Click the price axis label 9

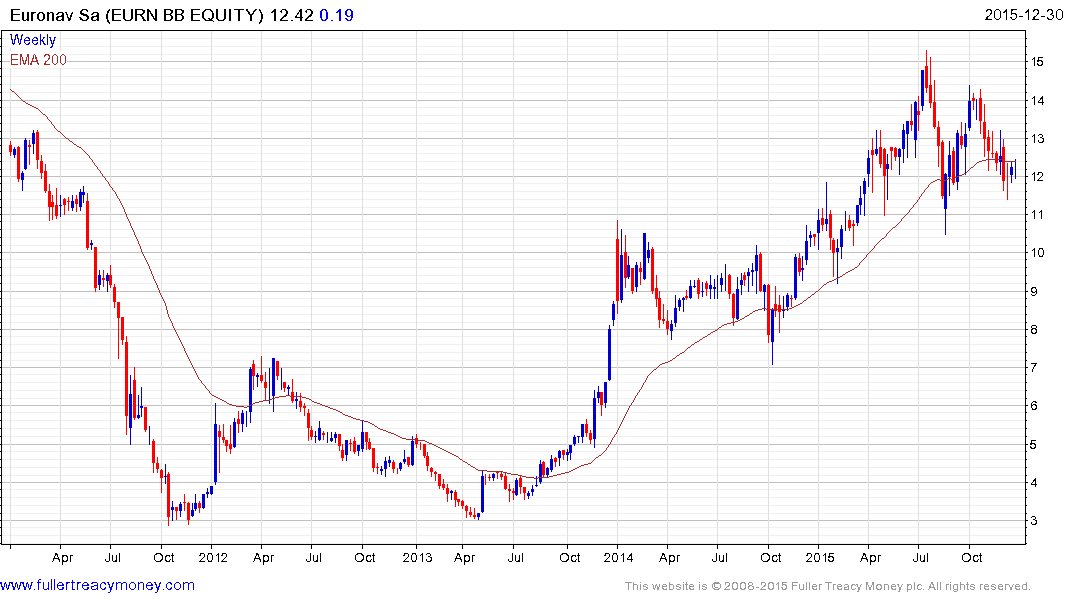point(1034,291)
